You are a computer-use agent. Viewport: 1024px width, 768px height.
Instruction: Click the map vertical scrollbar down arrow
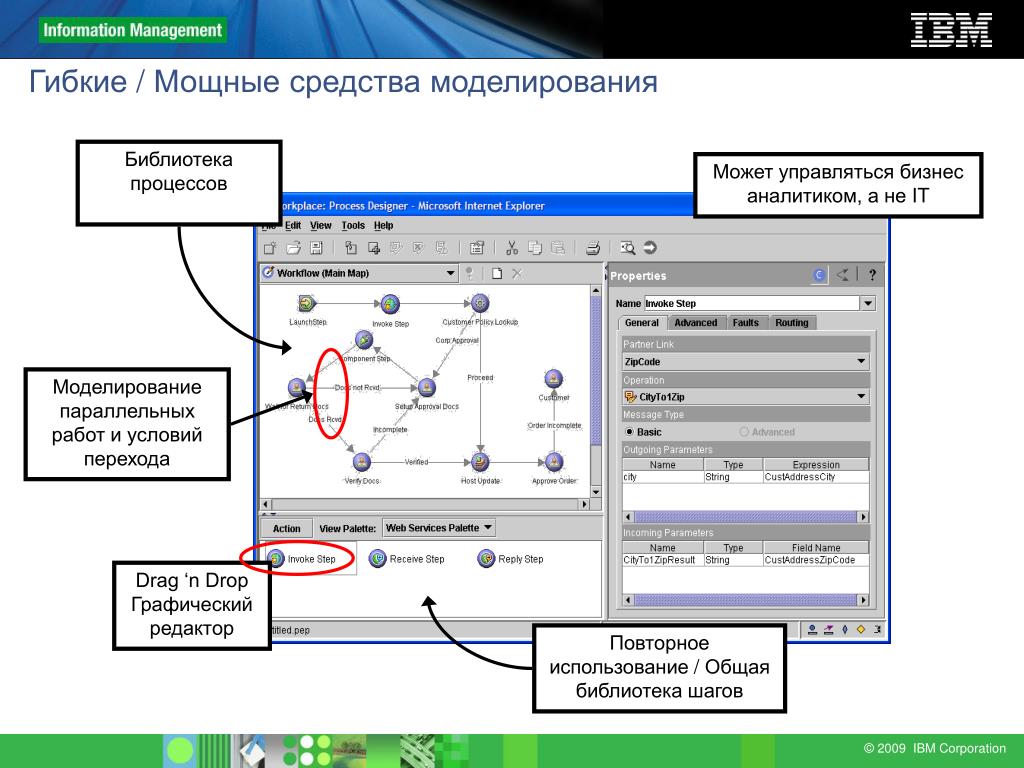tap(596, 492)
